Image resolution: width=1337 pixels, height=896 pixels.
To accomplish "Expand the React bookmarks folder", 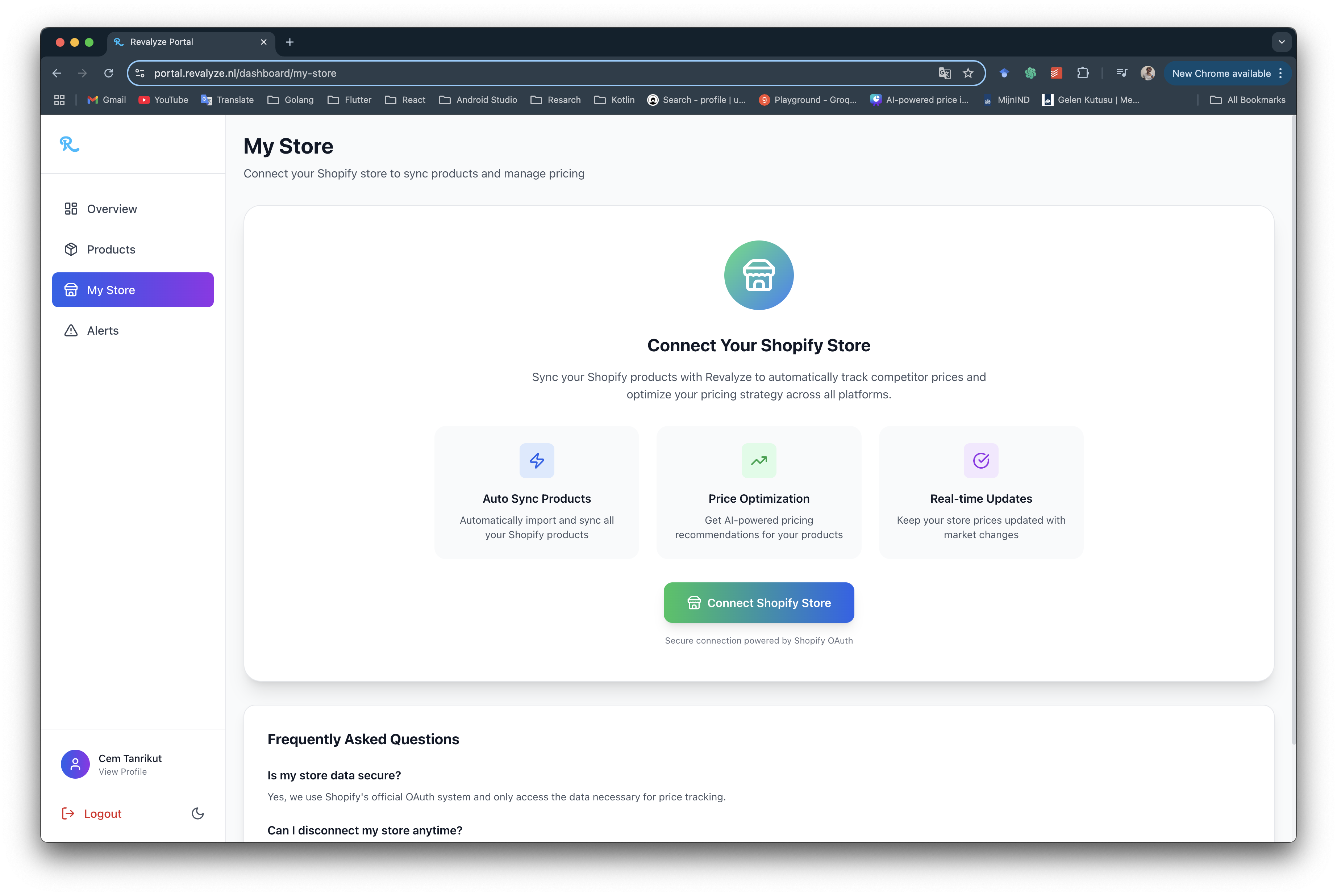I will tap(405, 100).
